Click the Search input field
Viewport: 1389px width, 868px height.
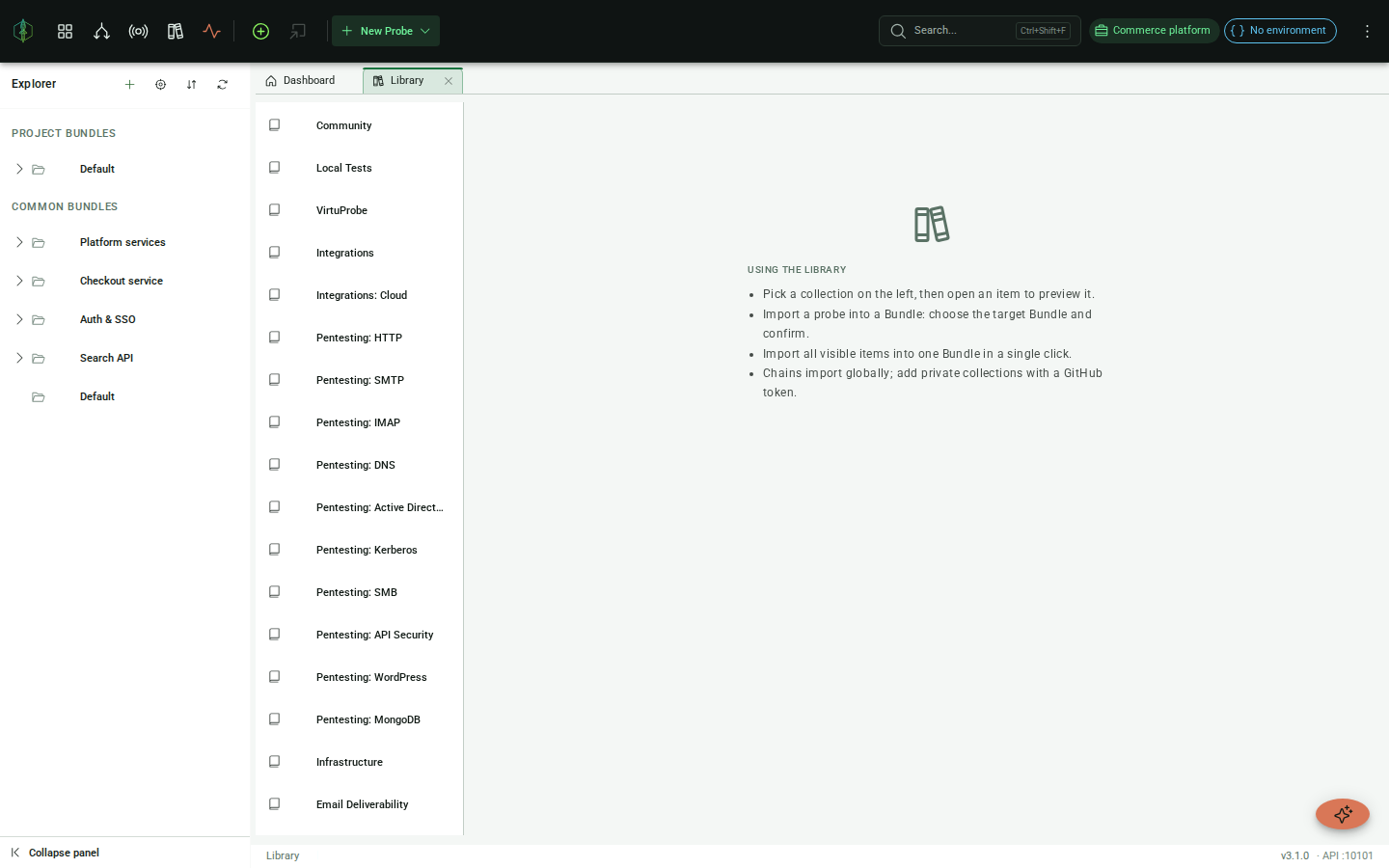click(979, 31)
